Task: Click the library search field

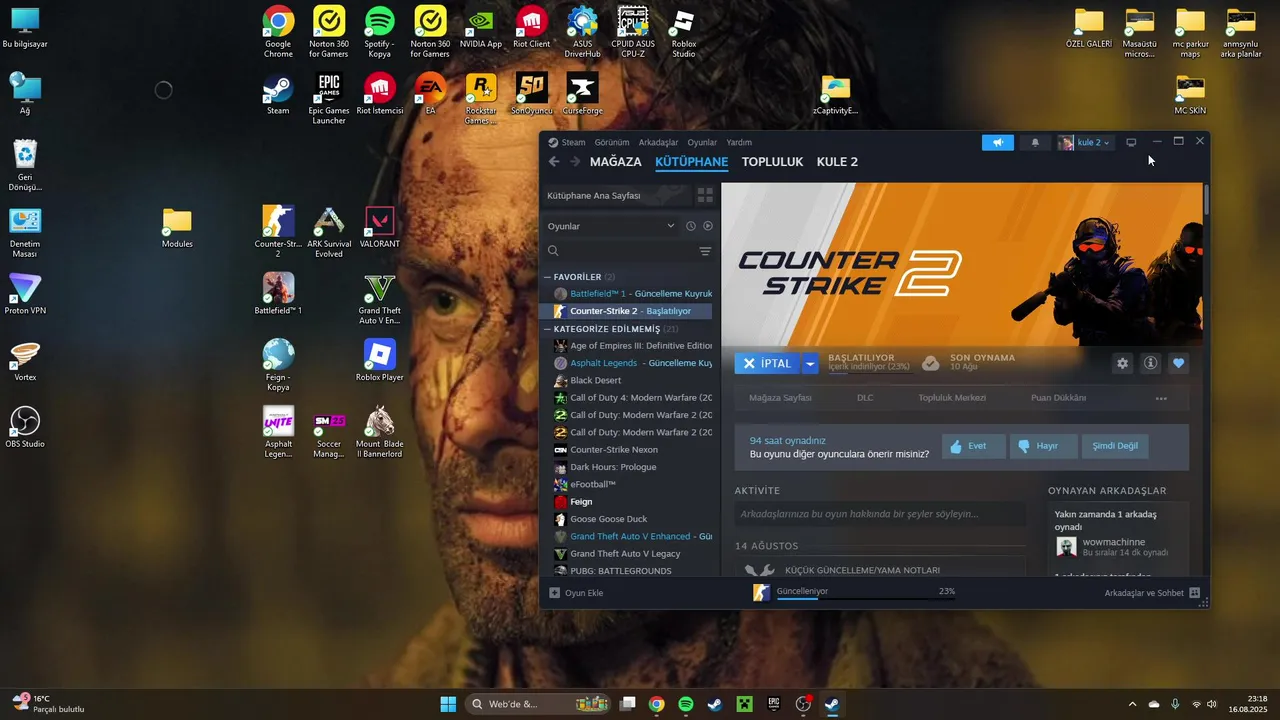Action: (620, 251)
